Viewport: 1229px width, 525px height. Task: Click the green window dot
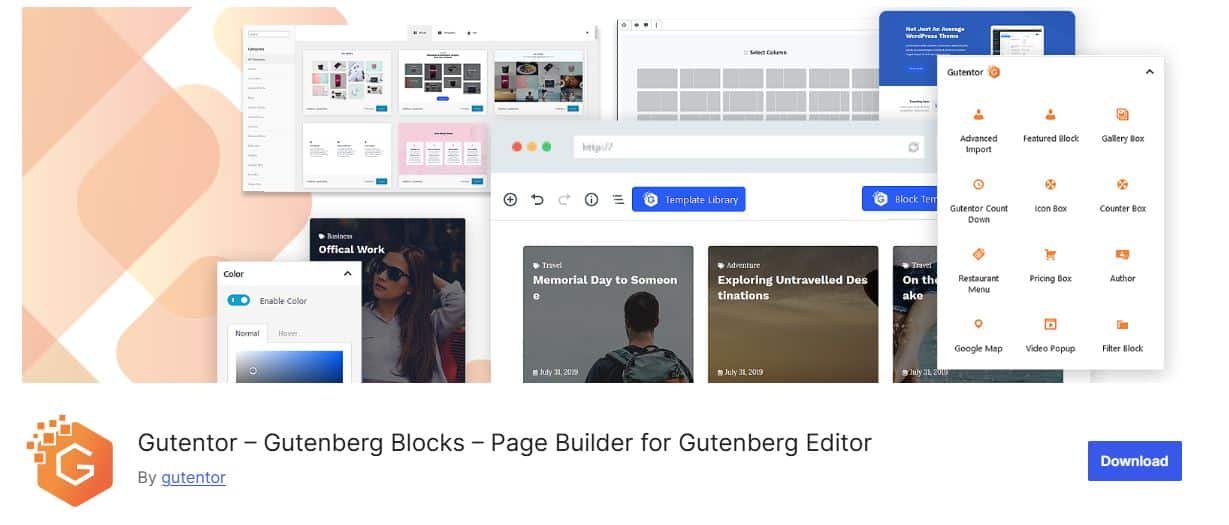click(546, 146)
